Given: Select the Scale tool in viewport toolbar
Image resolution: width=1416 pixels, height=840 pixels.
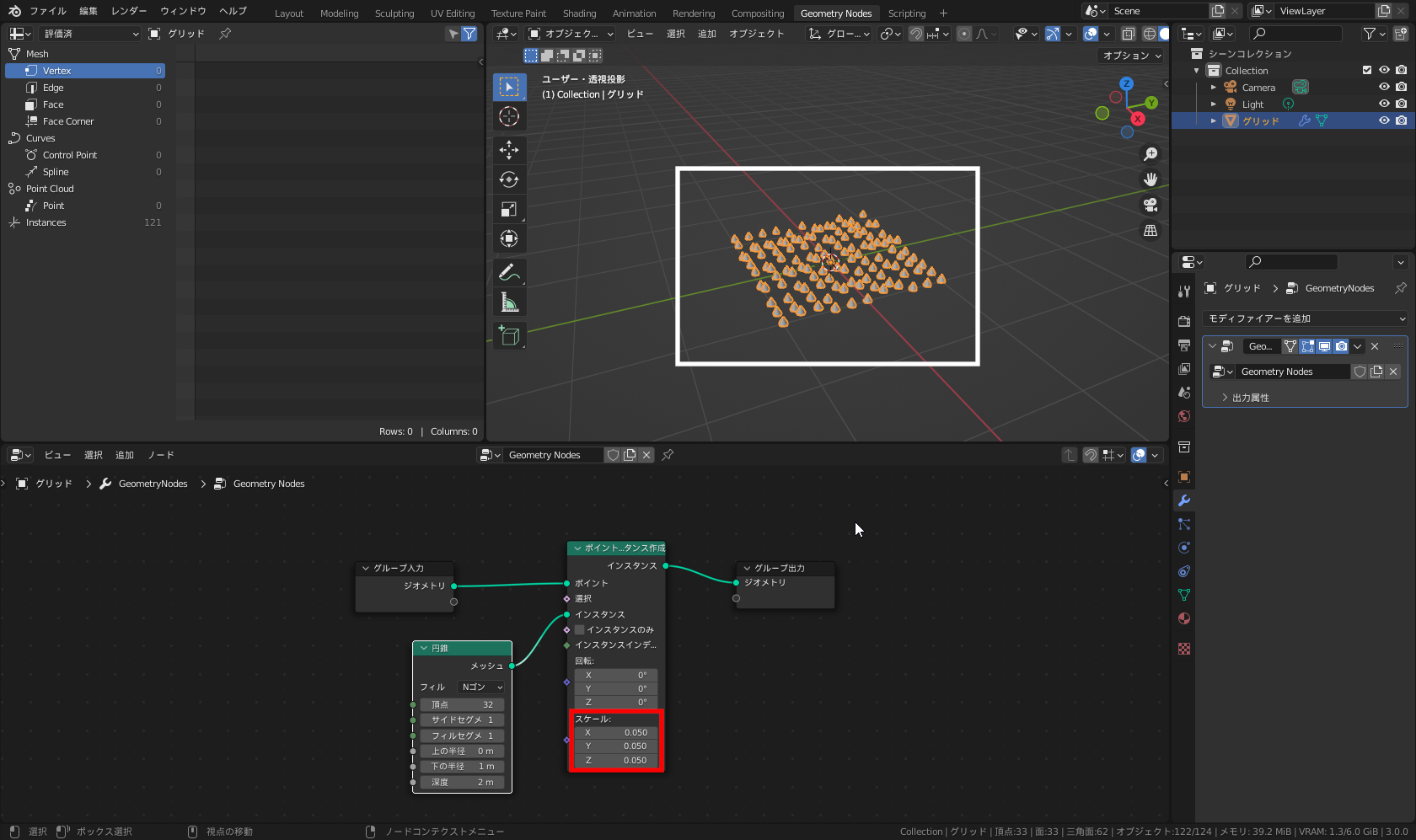Looking at the screenshot, I should (x=509, y=209).
